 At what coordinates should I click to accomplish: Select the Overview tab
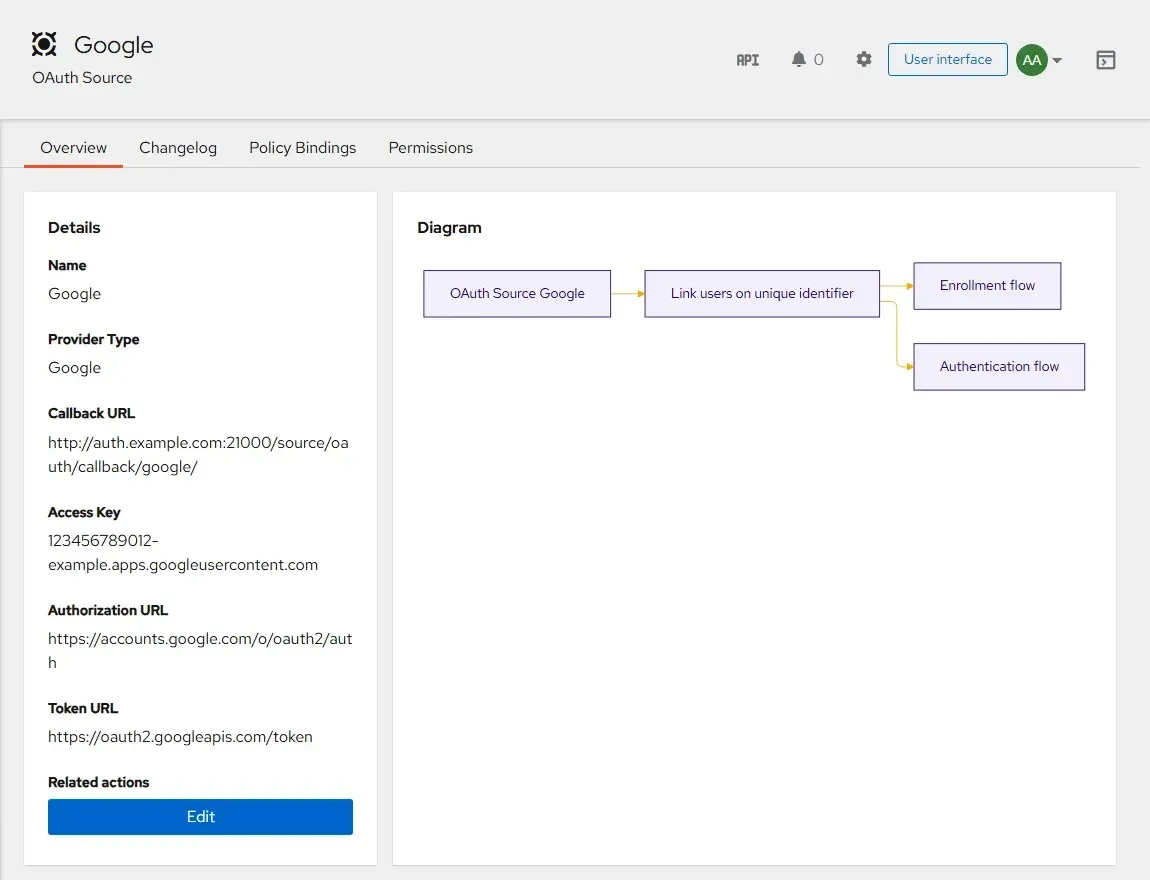73,147
